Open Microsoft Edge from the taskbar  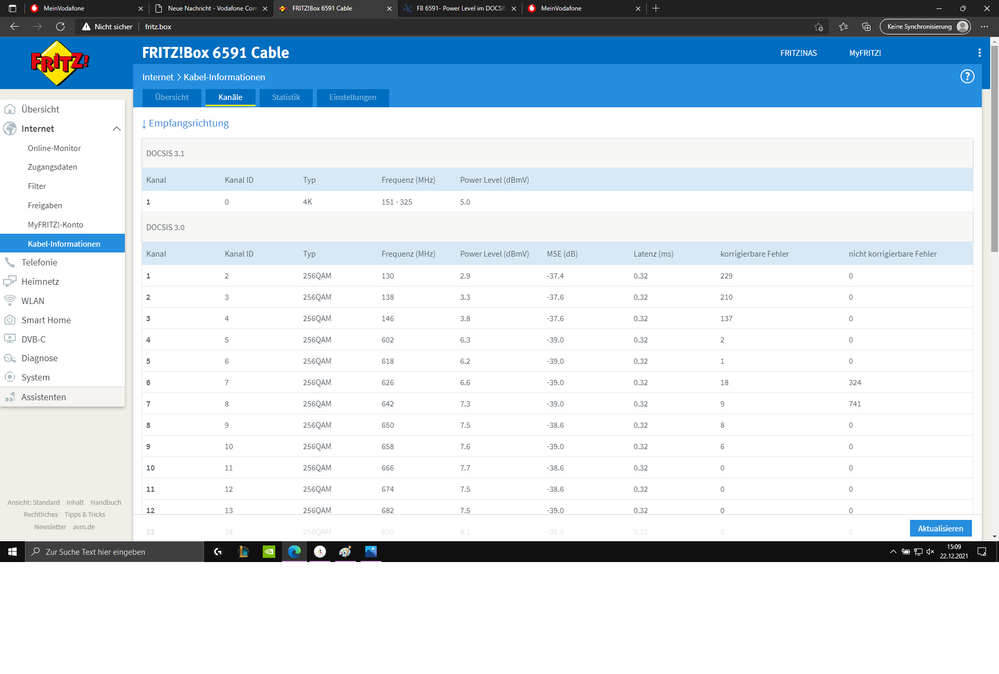tap(294, 552)
